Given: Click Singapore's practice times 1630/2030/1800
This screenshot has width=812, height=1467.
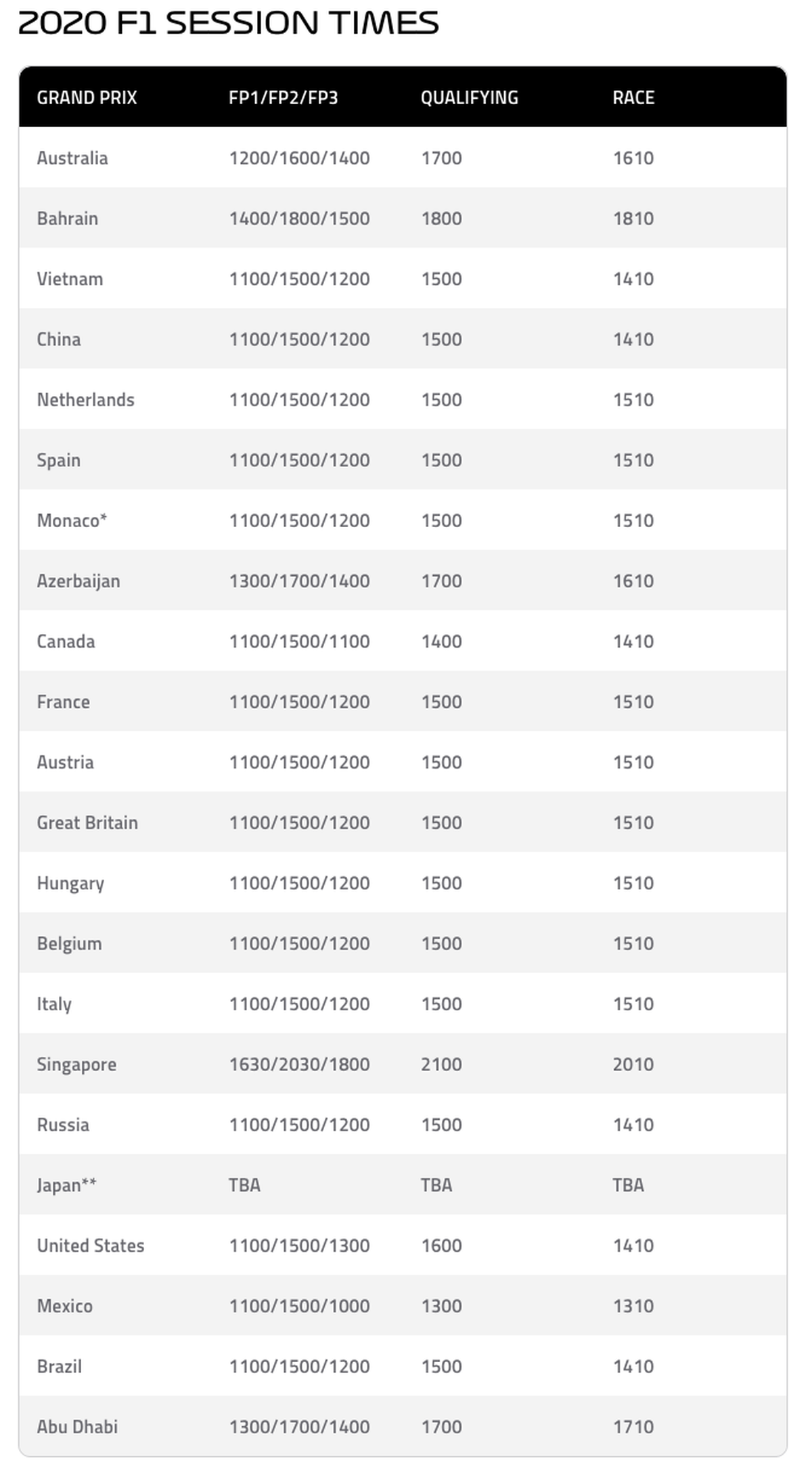Looking at the screenshot, I should point(299,1064).
